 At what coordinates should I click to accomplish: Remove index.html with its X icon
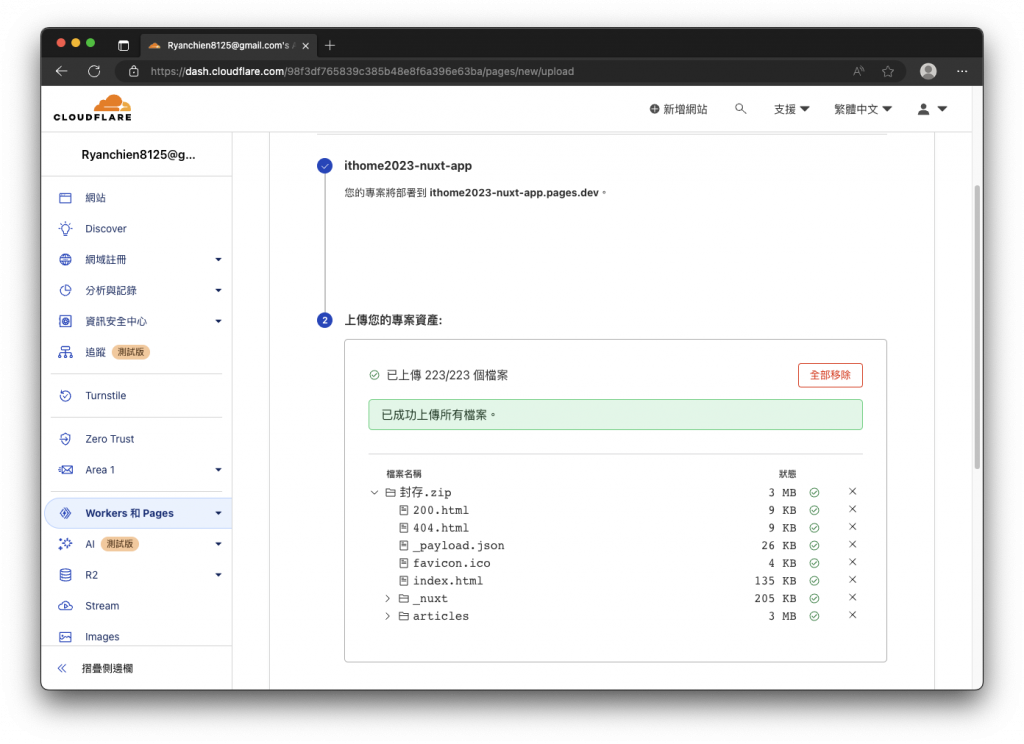(852, 579)
